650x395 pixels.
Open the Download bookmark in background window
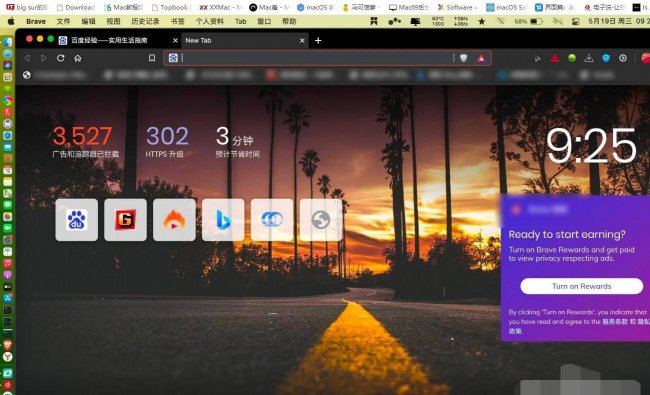[x=76, y=7]
